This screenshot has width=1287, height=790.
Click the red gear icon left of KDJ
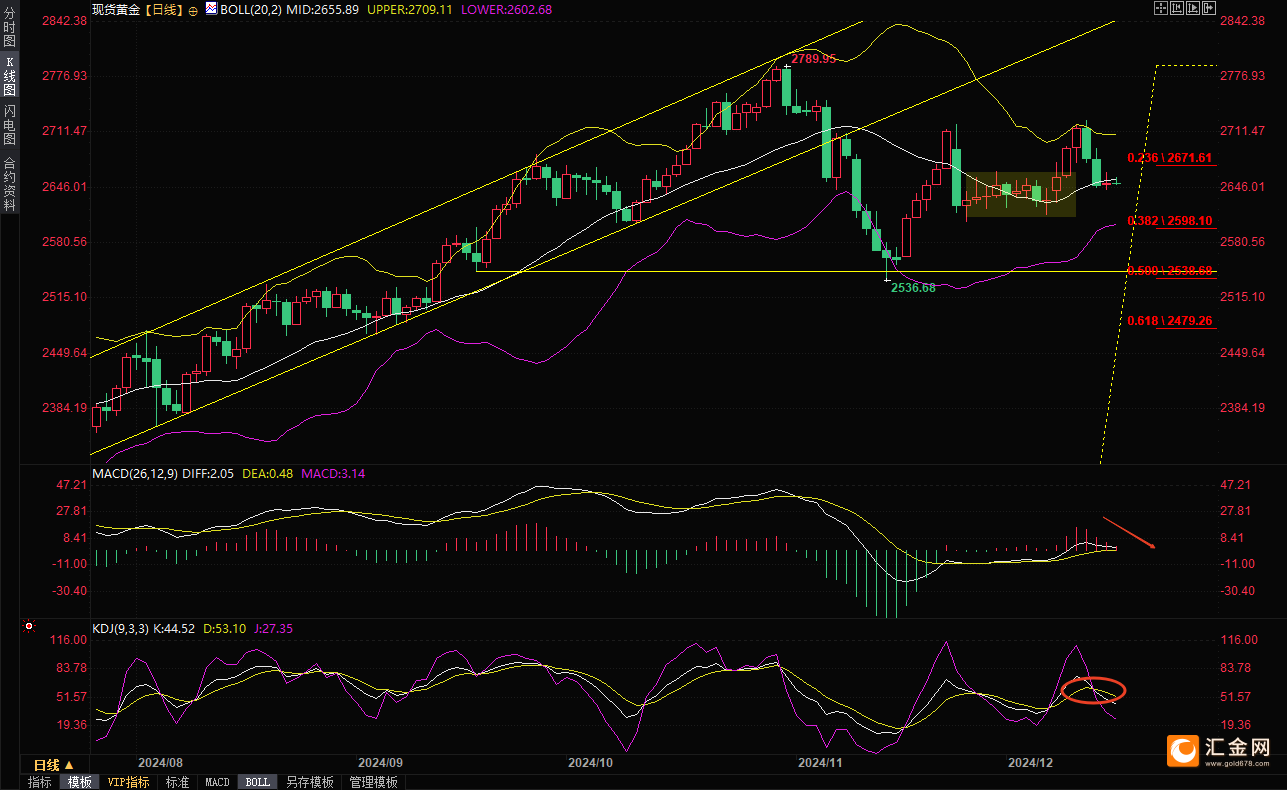tap(28, 628)
